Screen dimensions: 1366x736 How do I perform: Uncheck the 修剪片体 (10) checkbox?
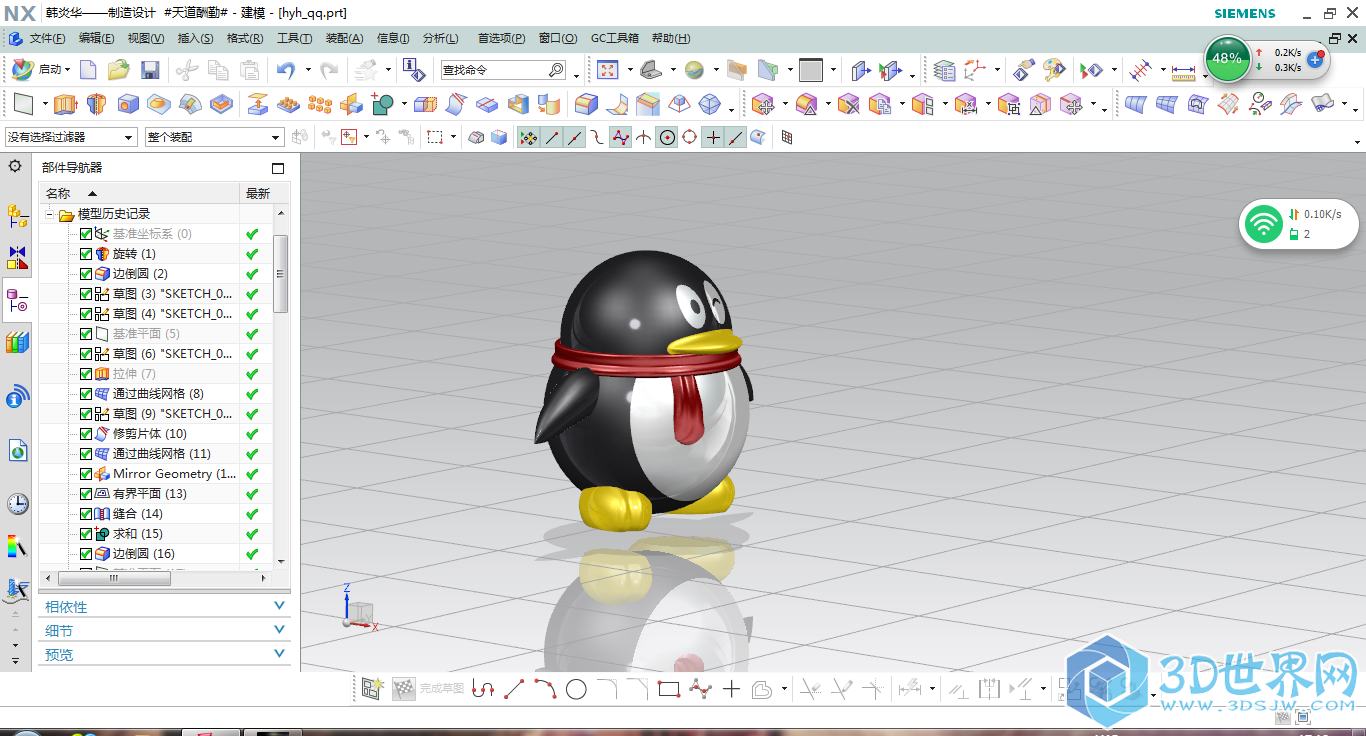(x=86, y=434)
